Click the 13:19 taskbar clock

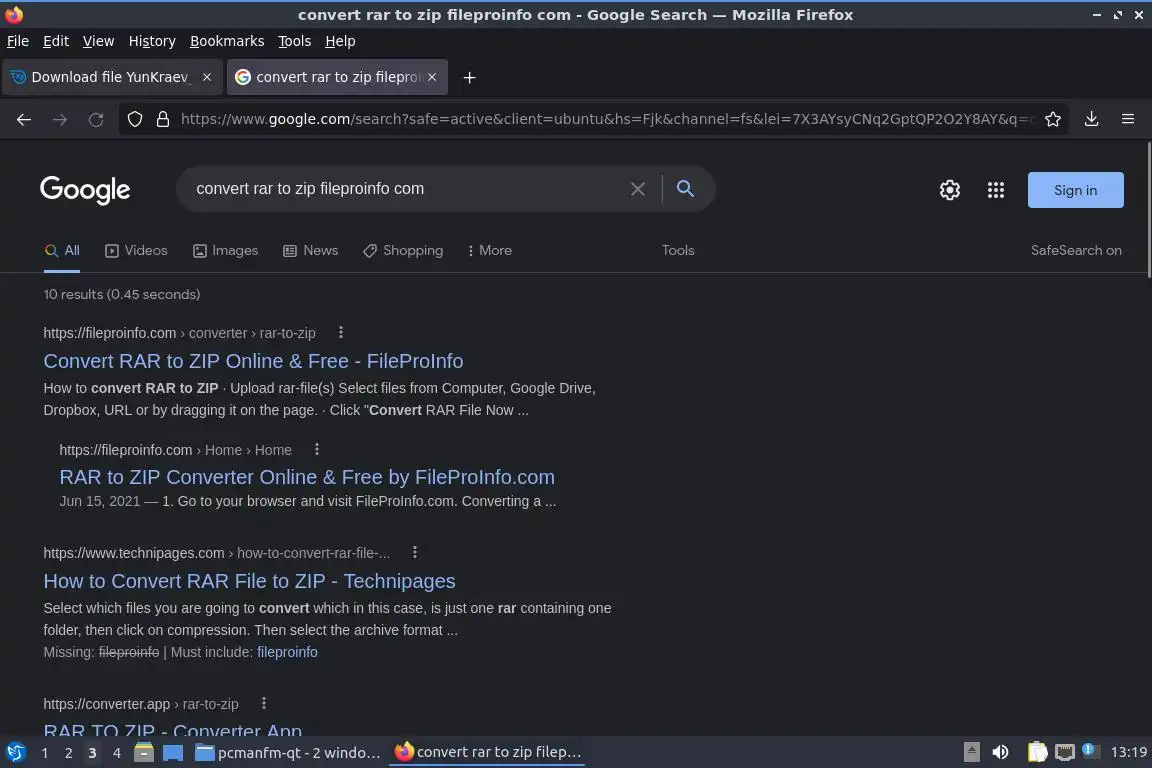pyautogui.click(x=1128, y=752)
